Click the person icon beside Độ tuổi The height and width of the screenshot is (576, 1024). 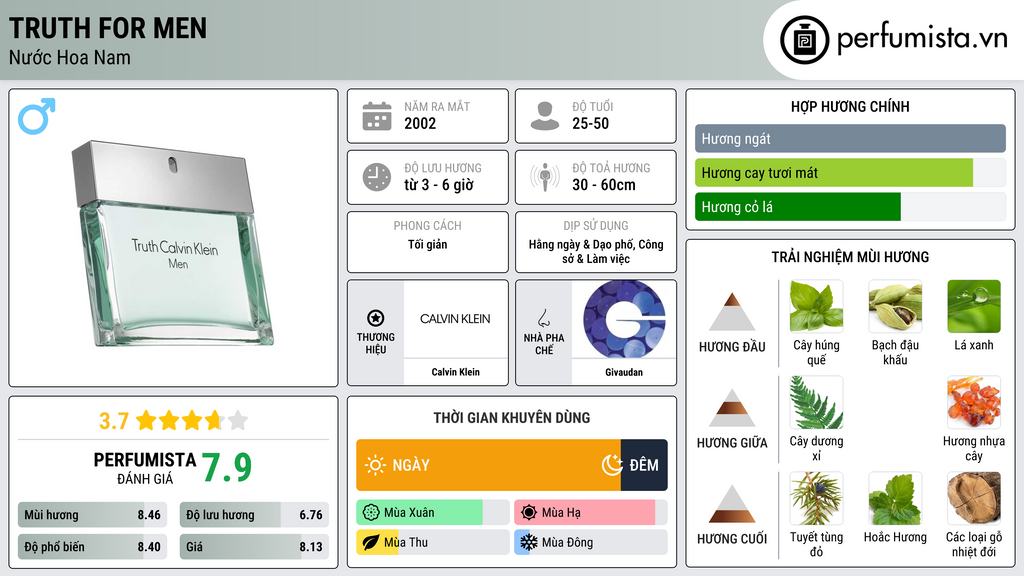pos(545,116)
